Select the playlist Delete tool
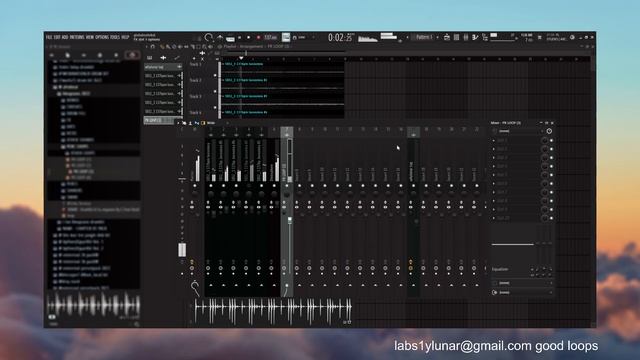This screenshot has height=360, width=640. pos(173,47)
